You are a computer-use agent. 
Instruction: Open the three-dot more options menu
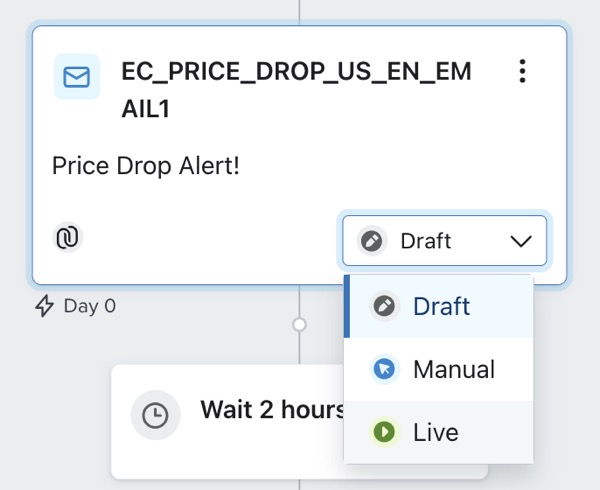pos(521,72)
